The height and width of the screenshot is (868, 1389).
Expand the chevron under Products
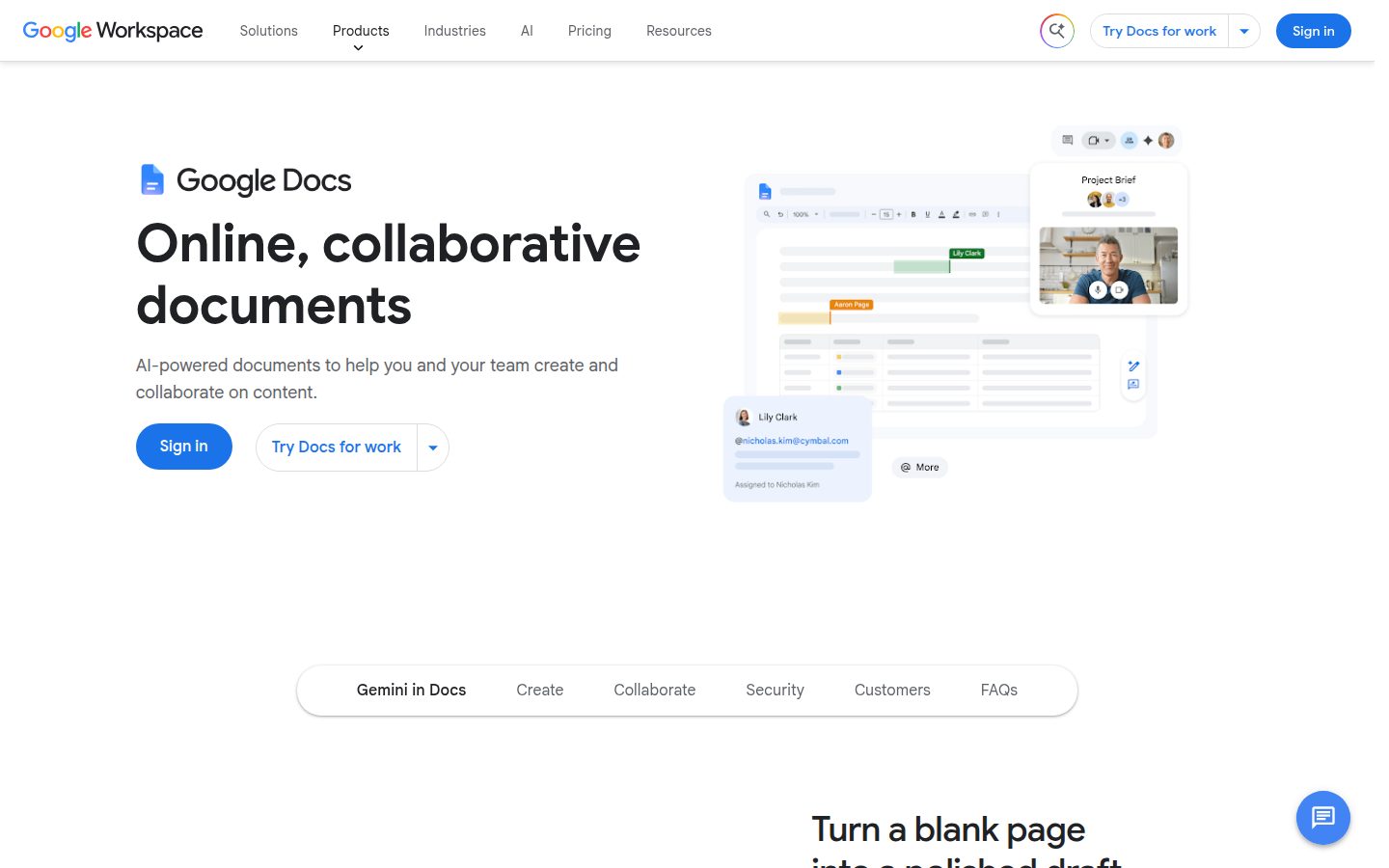[358, 48]
